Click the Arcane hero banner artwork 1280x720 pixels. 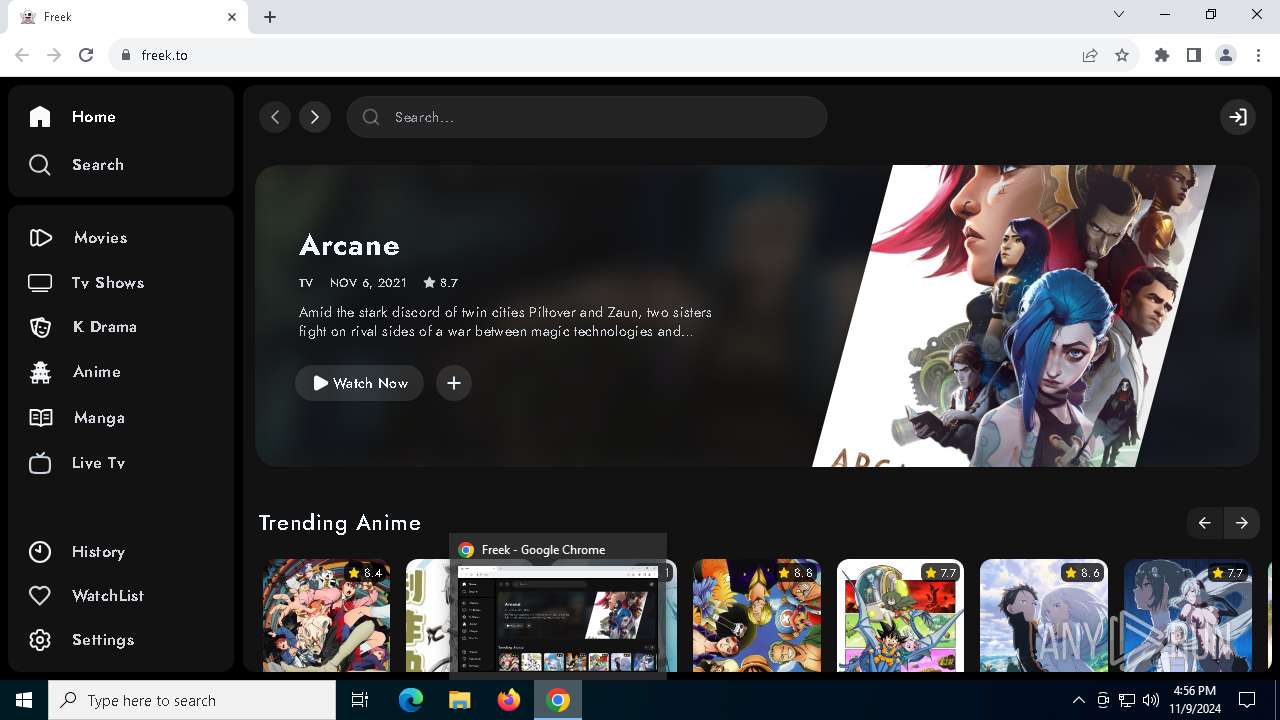pyautogui.click(x=1014, y=316)
